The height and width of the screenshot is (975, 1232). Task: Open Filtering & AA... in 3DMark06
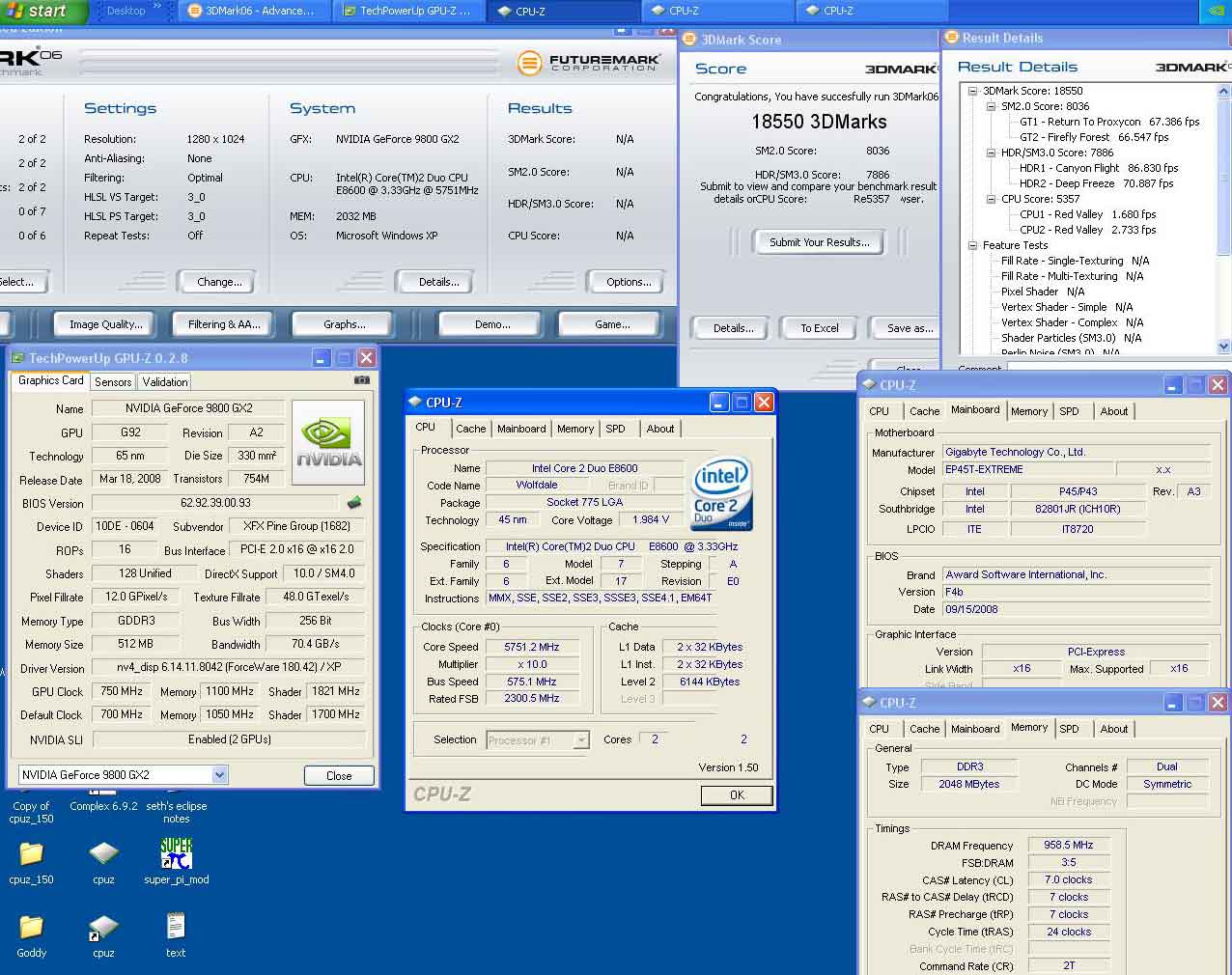click(x=224, y=324)
